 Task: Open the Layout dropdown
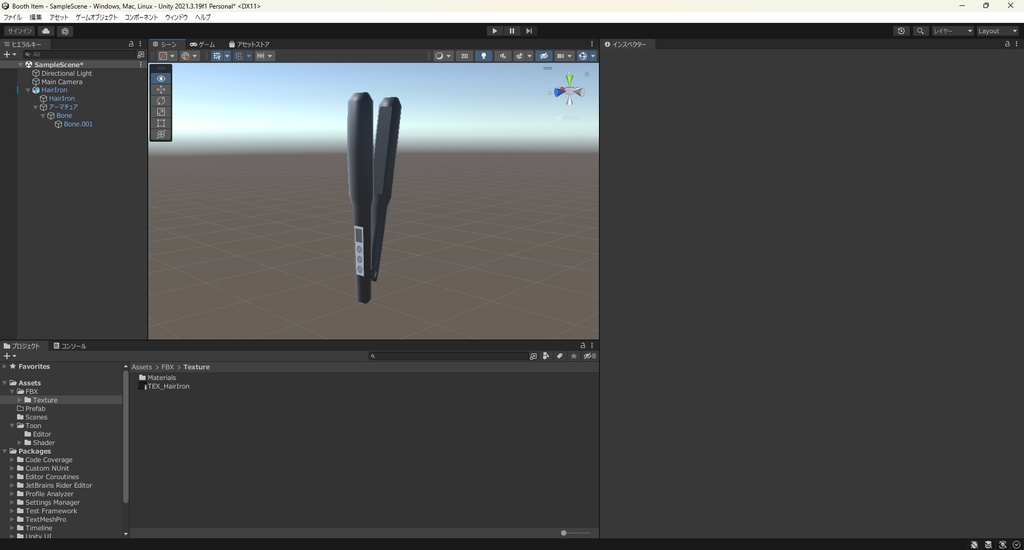tap(997, 31)
